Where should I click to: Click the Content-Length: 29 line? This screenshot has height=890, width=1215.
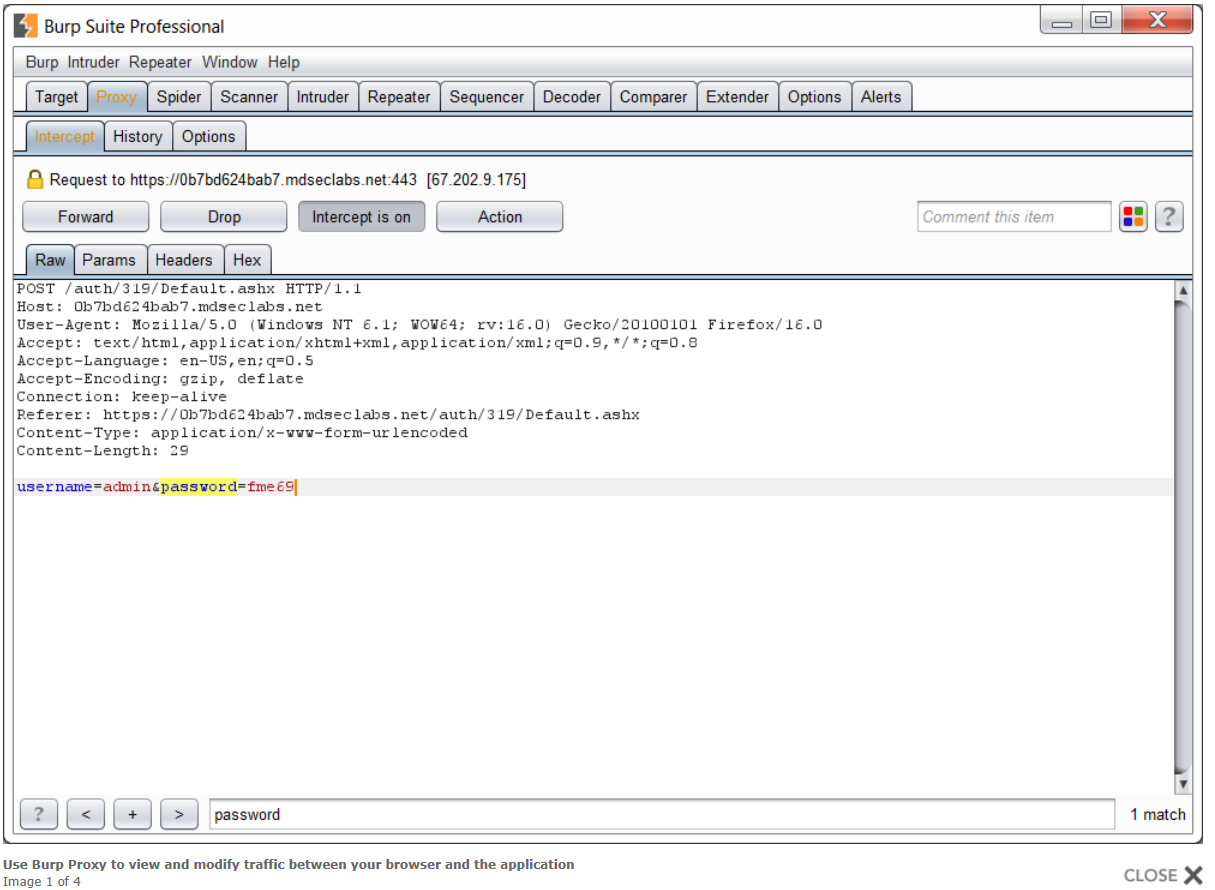[103, 451]
